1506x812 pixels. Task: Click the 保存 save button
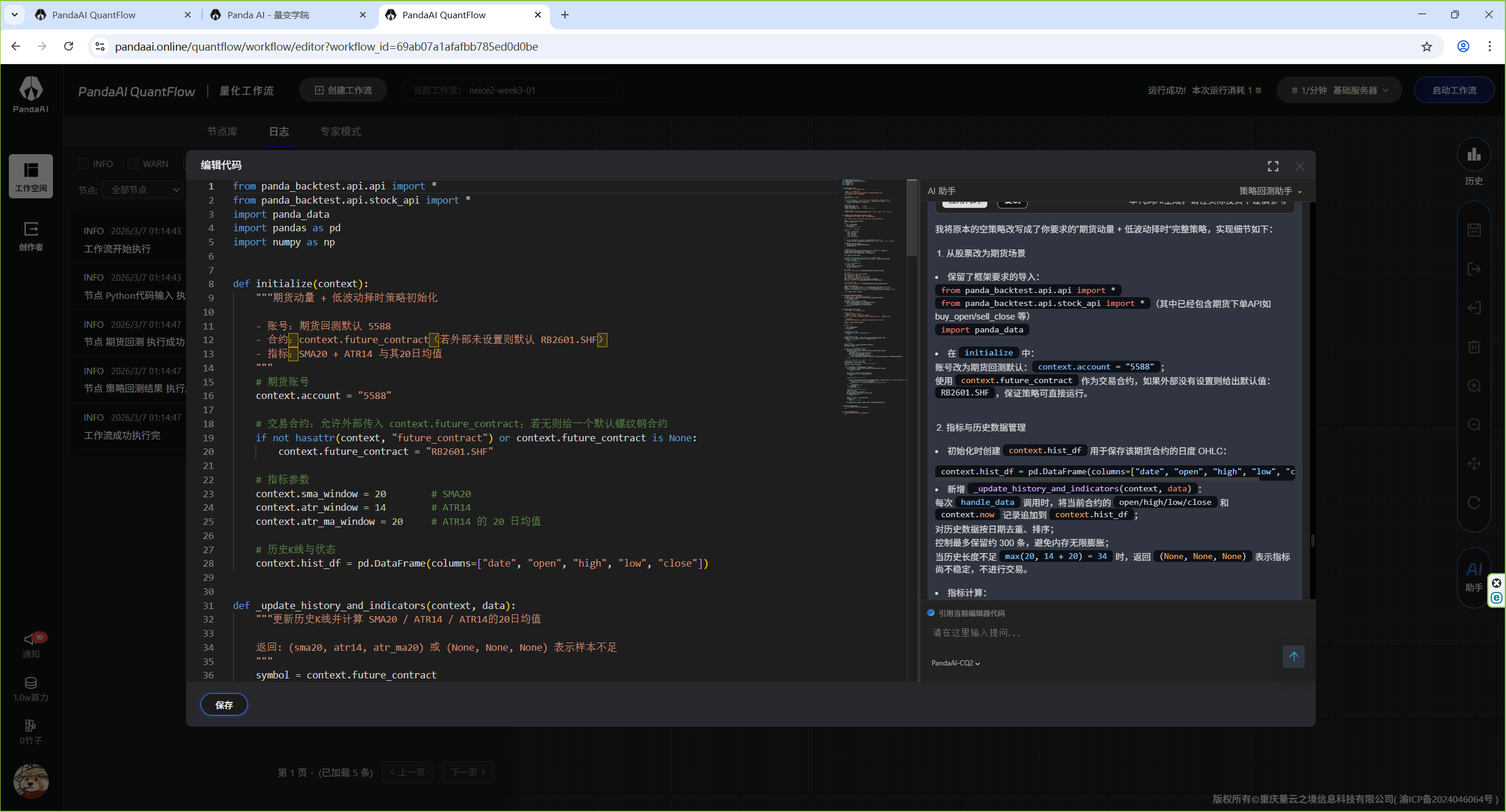[x=224, y=705]
